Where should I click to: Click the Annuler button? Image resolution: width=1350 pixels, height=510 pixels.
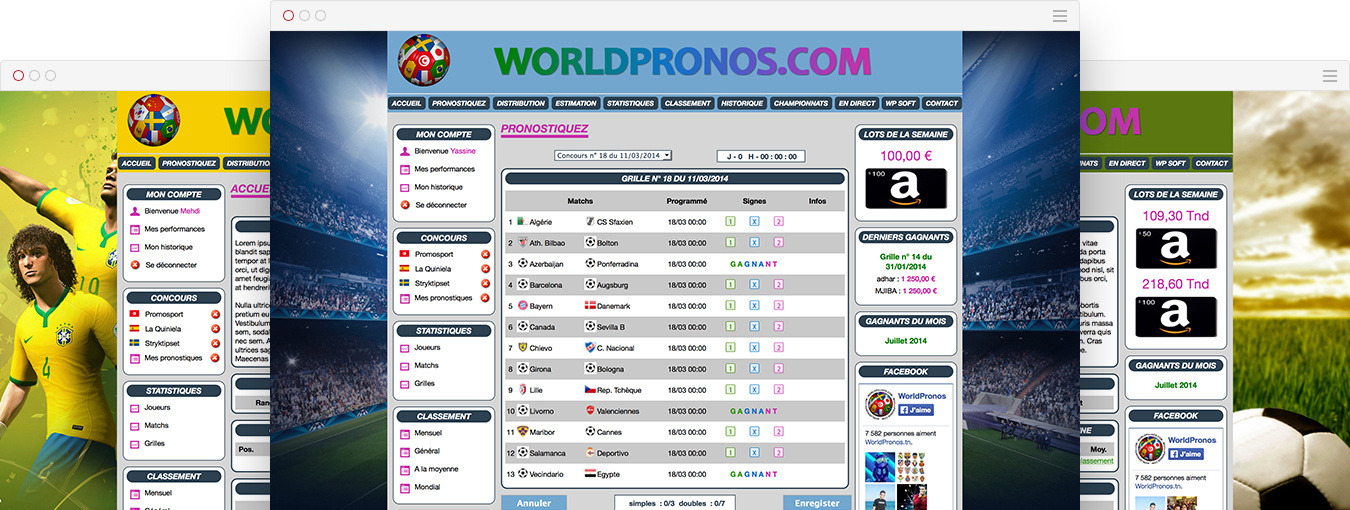(x=533, y=502)
